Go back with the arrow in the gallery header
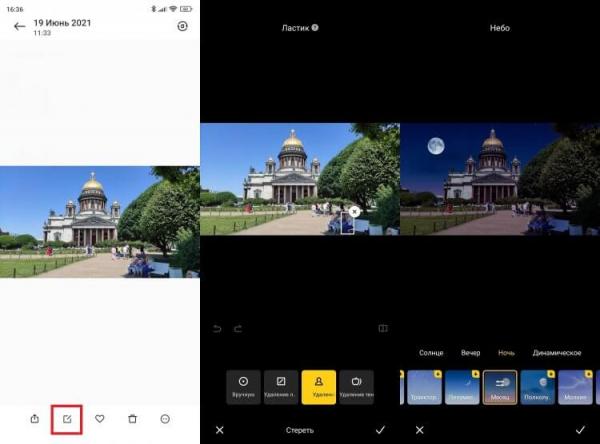This screenshot has width=600, height=444. pyautogui.click(x=20, y=26)
